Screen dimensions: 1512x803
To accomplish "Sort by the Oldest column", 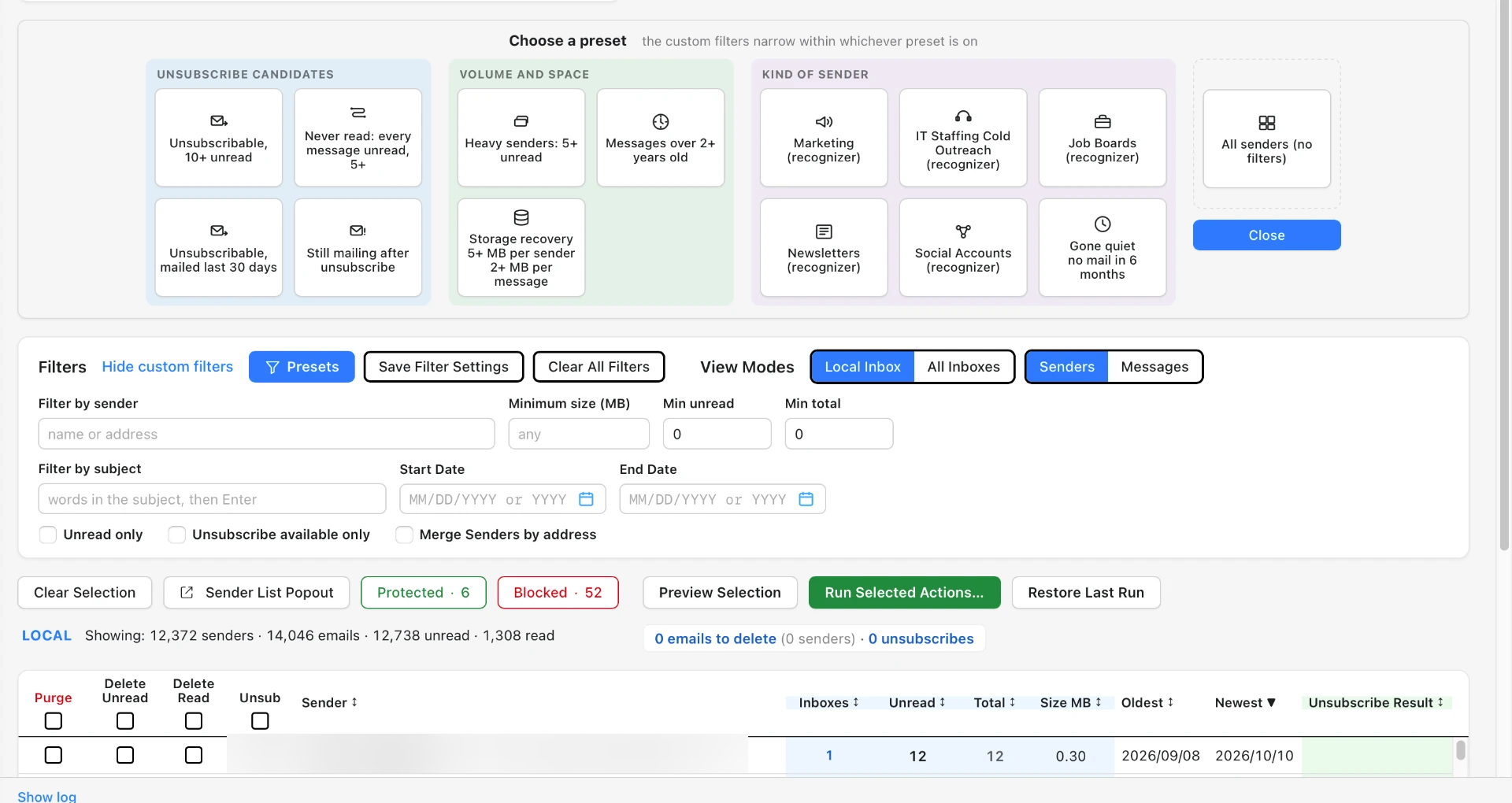I will click(x=1147, y=702).
